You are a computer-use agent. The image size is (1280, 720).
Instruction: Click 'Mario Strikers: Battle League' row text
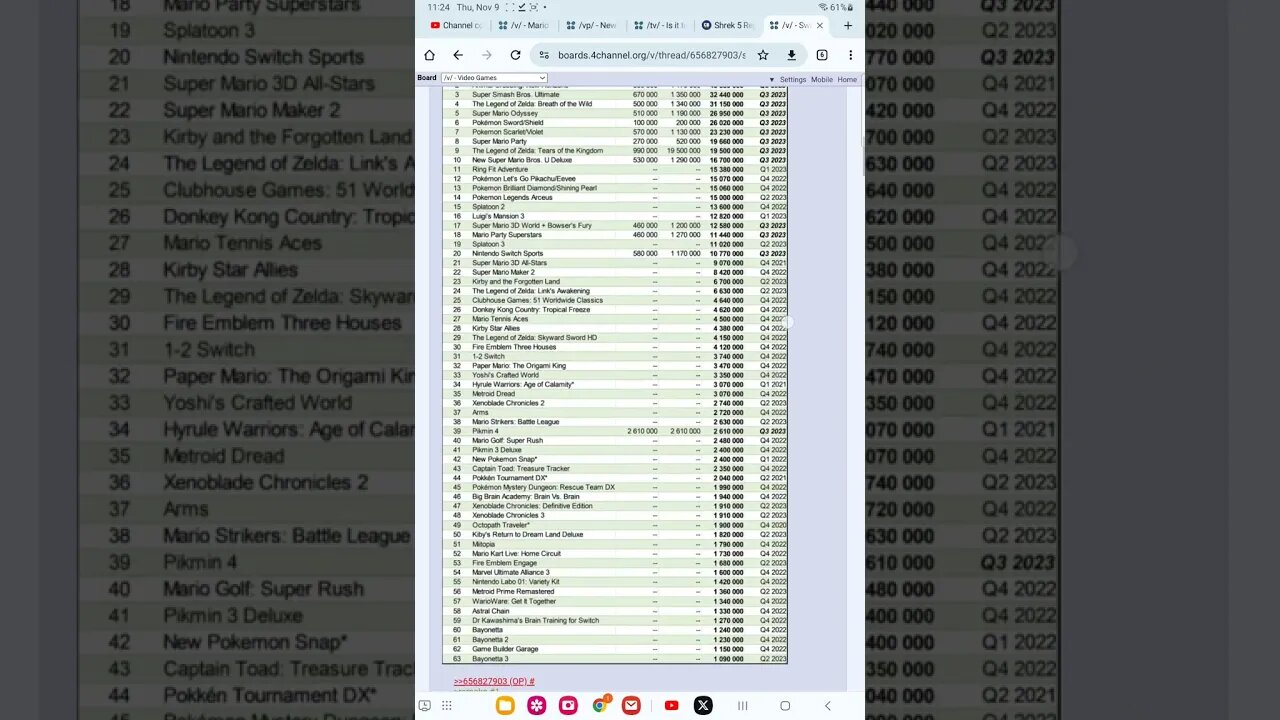click(516, 422)
